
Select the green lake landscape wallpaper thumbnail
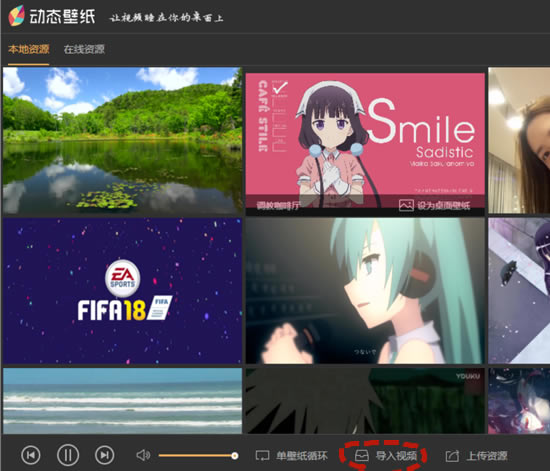point(122,141)
